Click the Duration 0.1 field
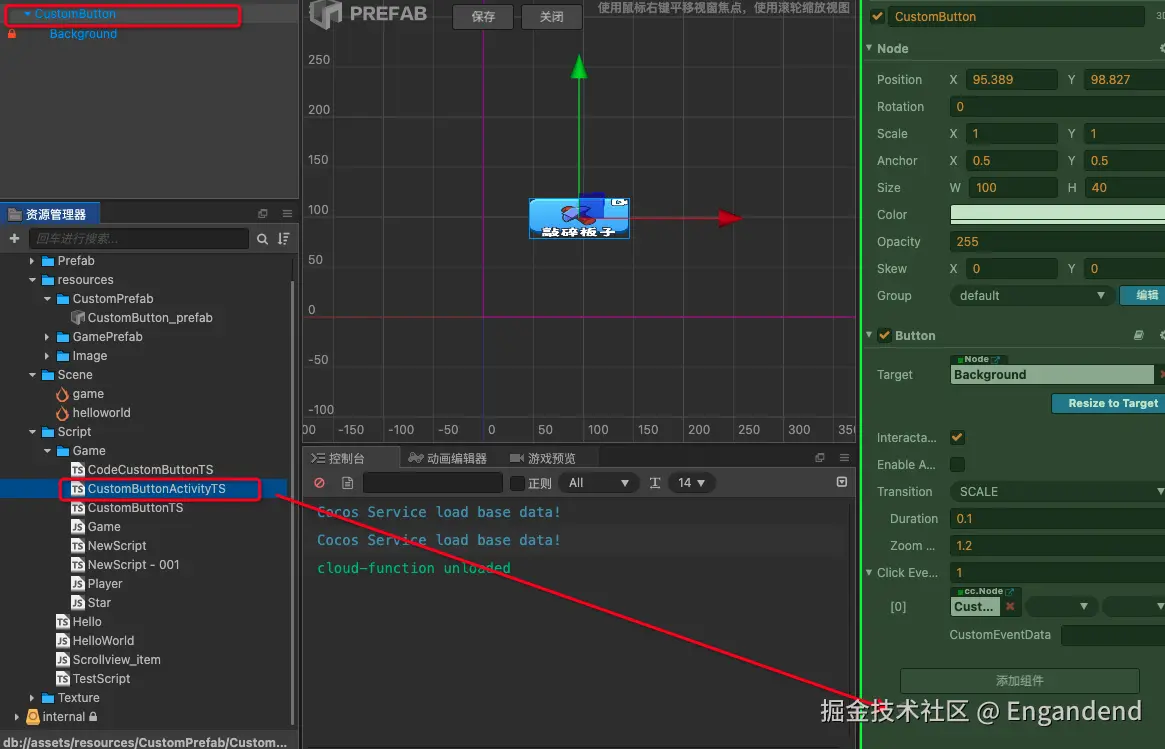The image size is (1165, 749). [x=1058, y=519]
